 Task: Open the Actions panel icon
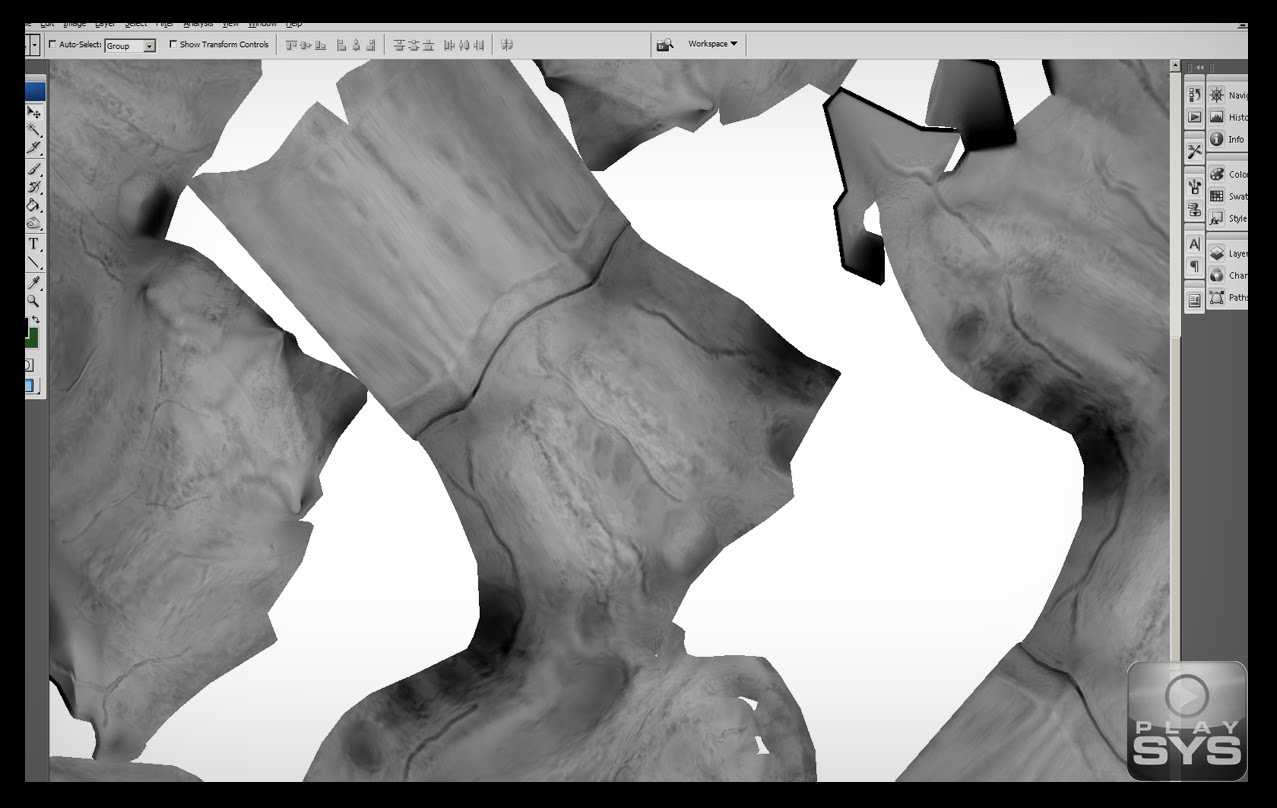[1194, 117]
